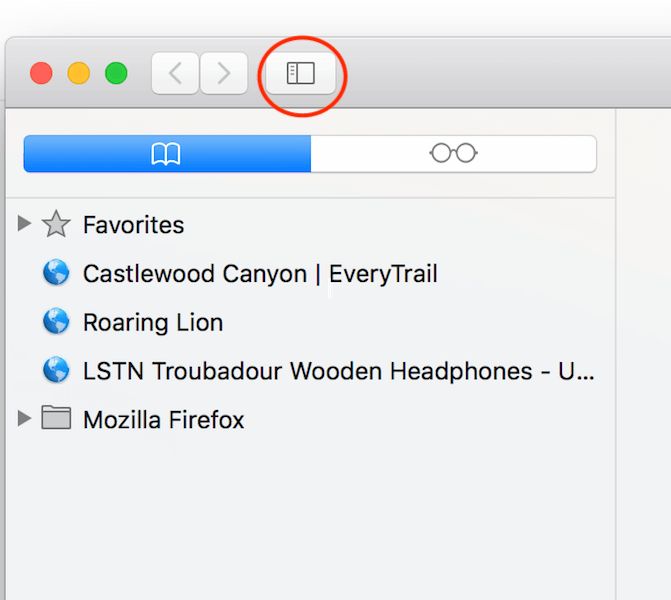This screenshot has height=600, width=671.
Task: Toggle the sidebar button in toolbar
Action: point(300,73)
